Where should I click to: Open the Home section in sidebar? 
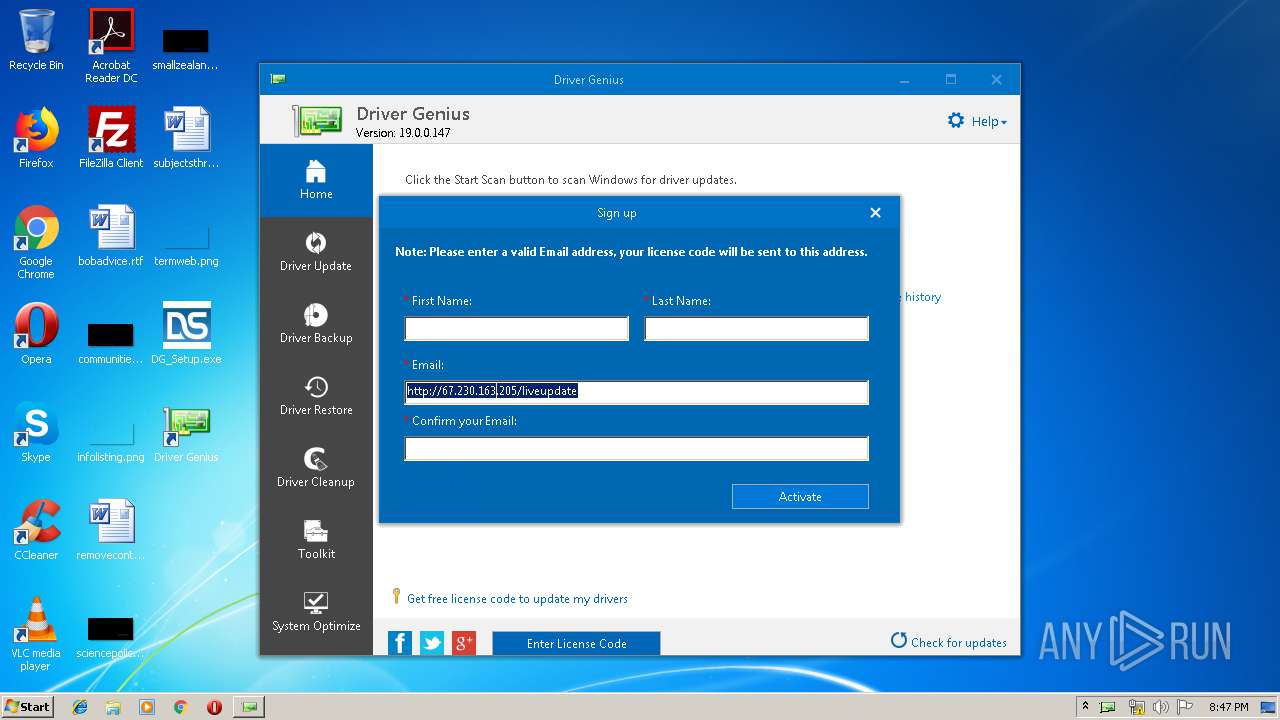(316, 180)
